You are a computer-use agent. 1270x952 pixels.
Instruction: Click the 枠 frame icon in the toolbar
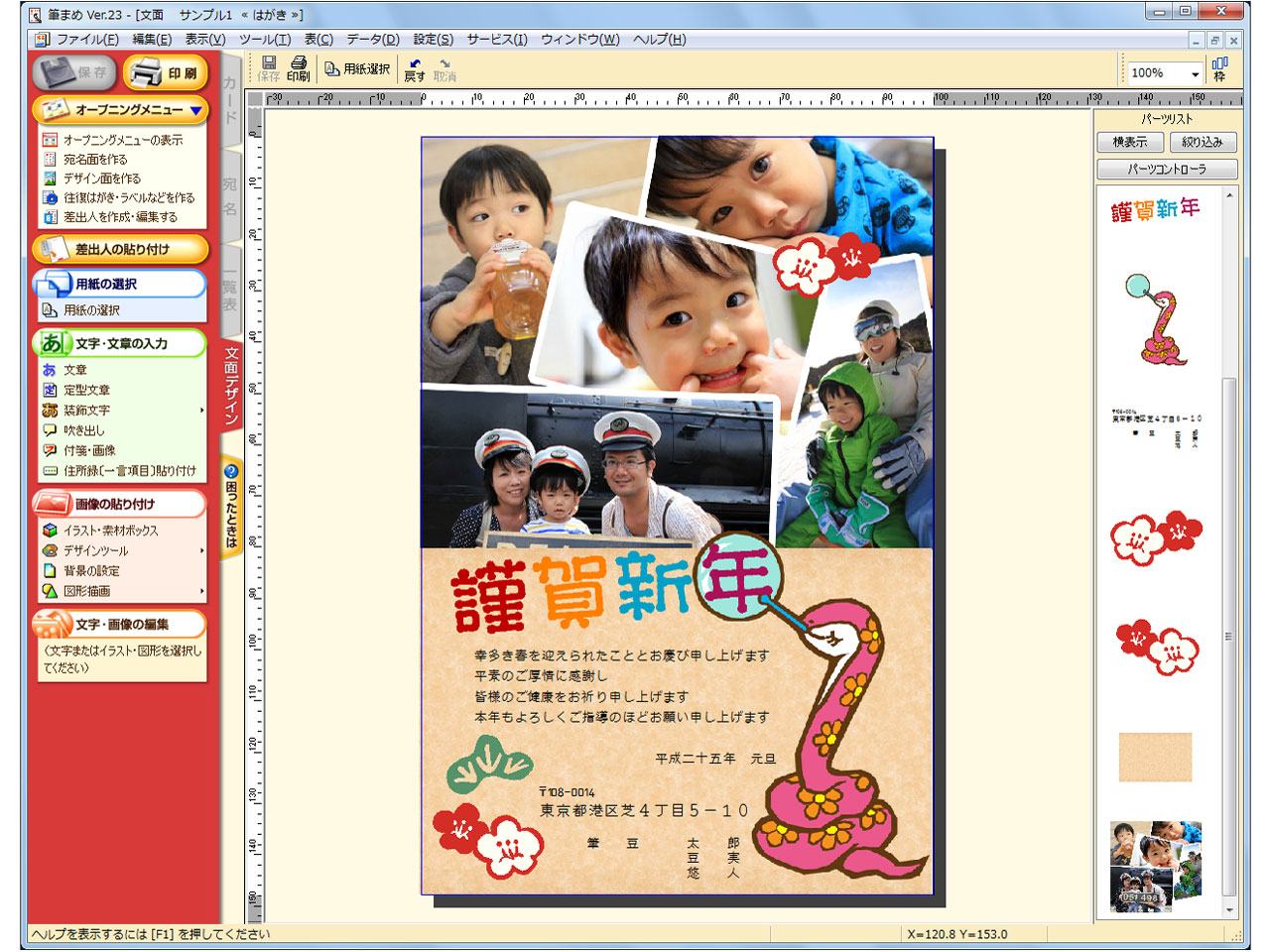[1219, 69]
